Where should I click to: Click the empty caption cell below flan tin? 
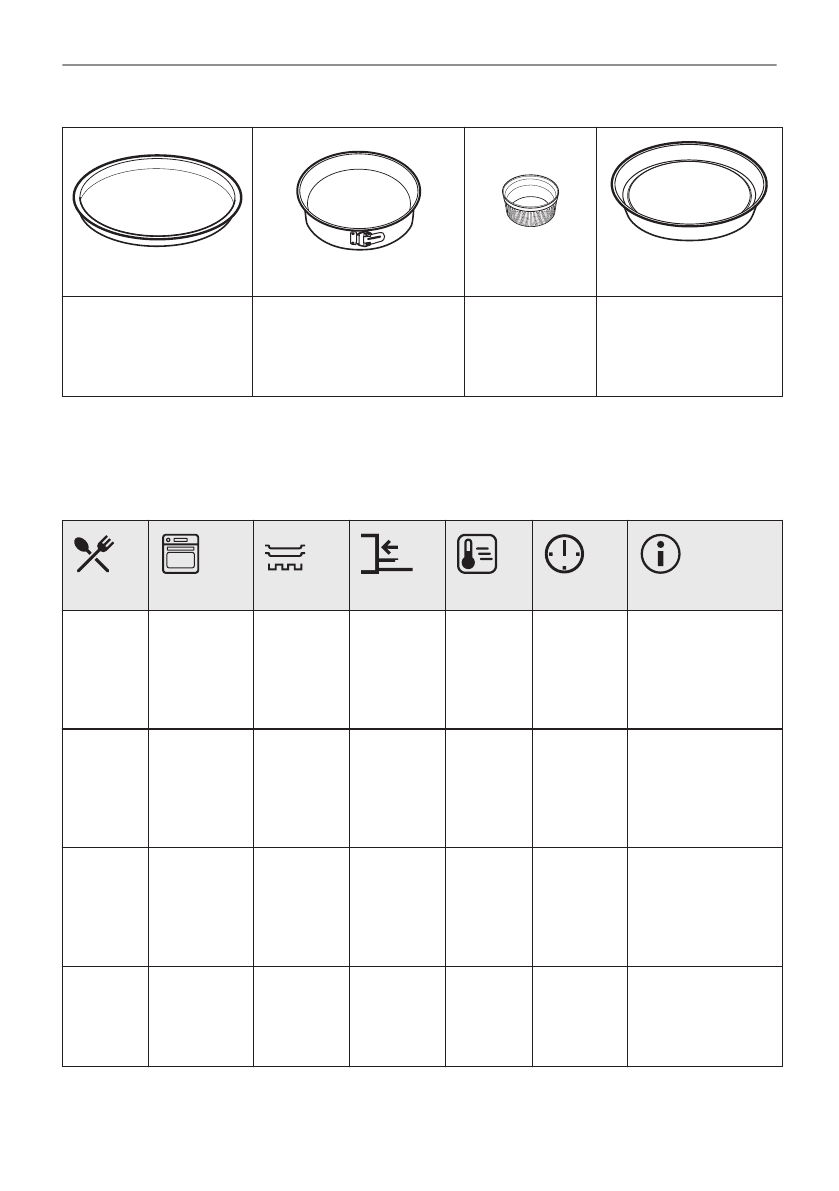pos(689,346)
